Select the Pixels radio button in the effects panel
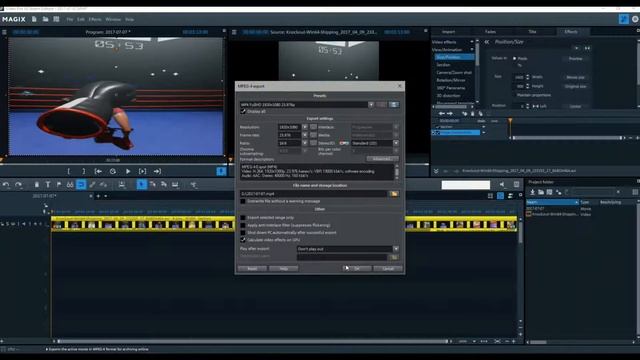The height and width of the screenshot is (360, 640). [514, 58]
